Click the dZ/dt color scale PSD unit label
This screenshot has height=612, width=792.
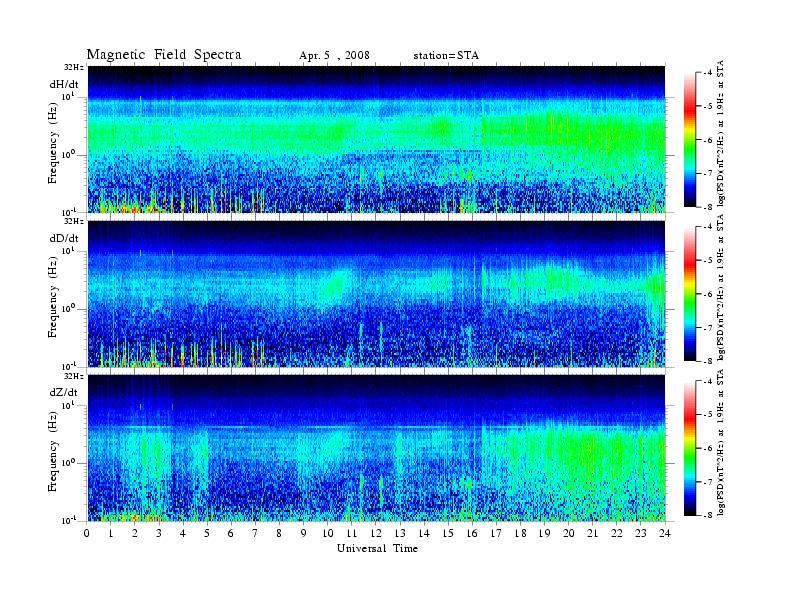pyautogui.click(x=721, y=442)
